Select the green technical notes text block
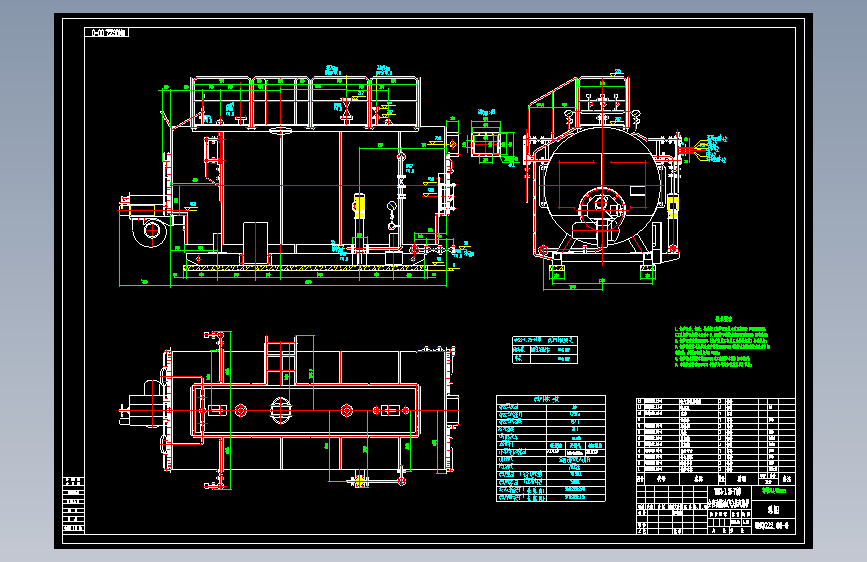Screen dimensions: 867x562 coord(722,343)
